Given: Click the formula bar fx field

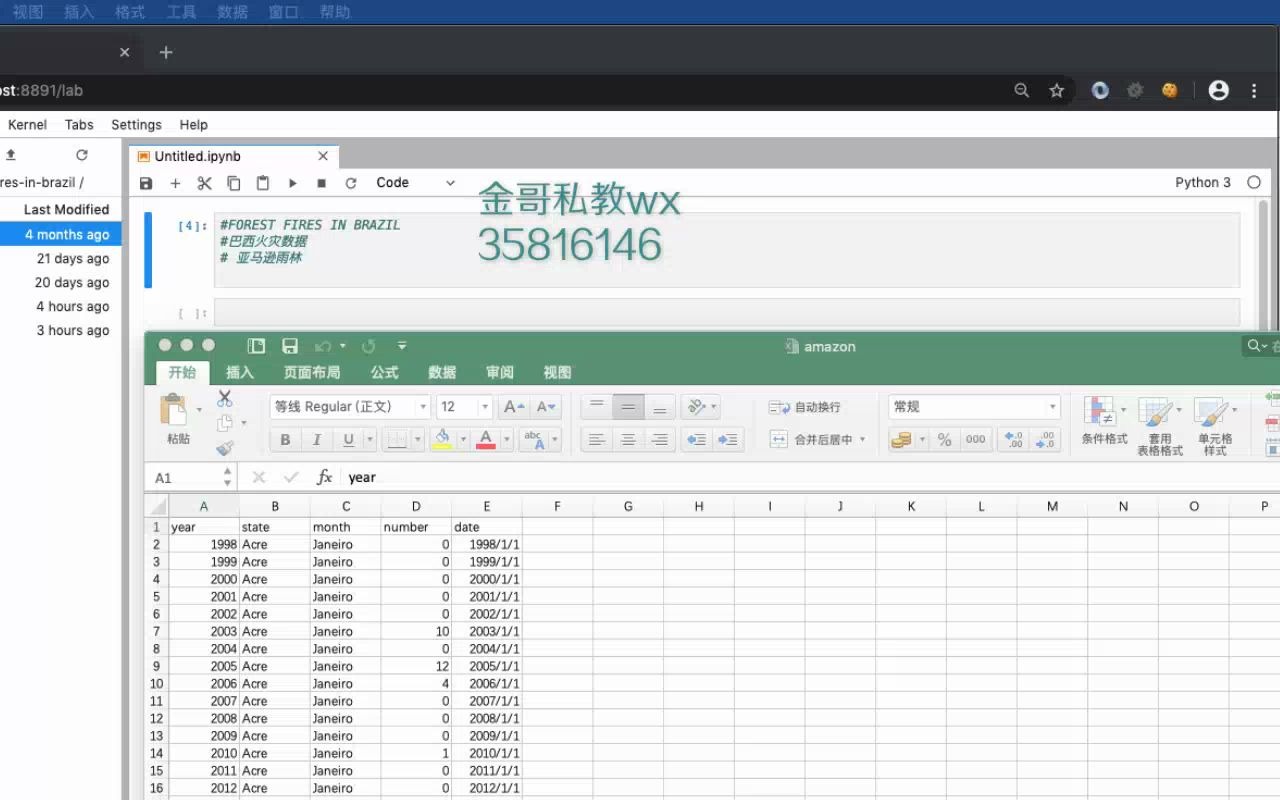Looking at the screenshot, I should (x=324, y=477).
